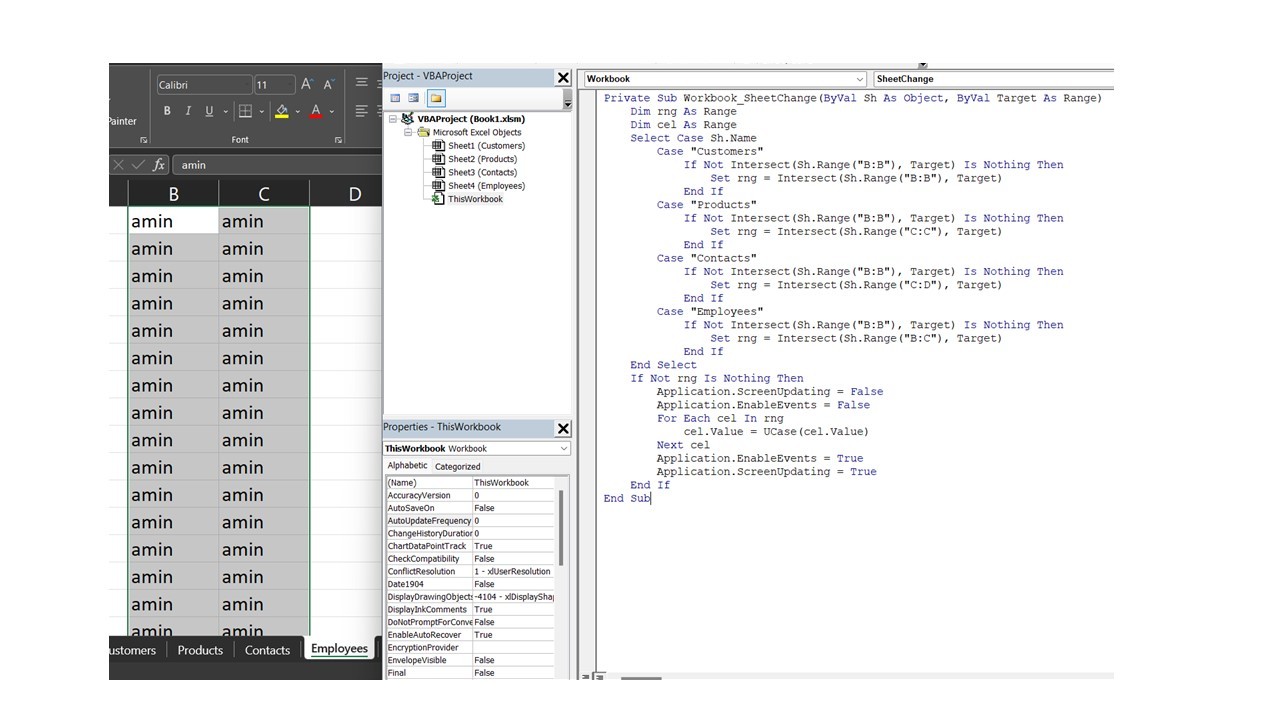1280x720 pixels.
Task: Click the Insert Function fx icon
Action: [159, 165]
